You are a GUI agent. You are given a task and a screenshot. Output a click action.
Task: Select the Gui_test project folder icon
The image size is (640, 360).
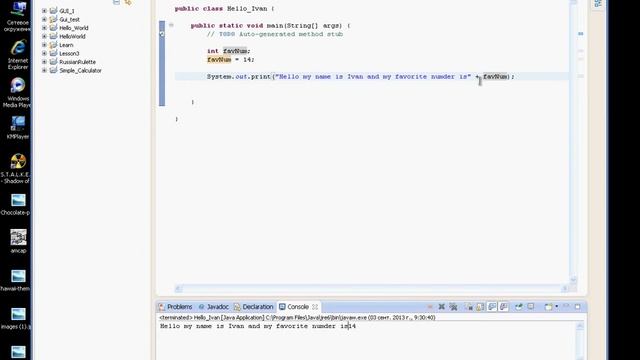click(53, 19)
